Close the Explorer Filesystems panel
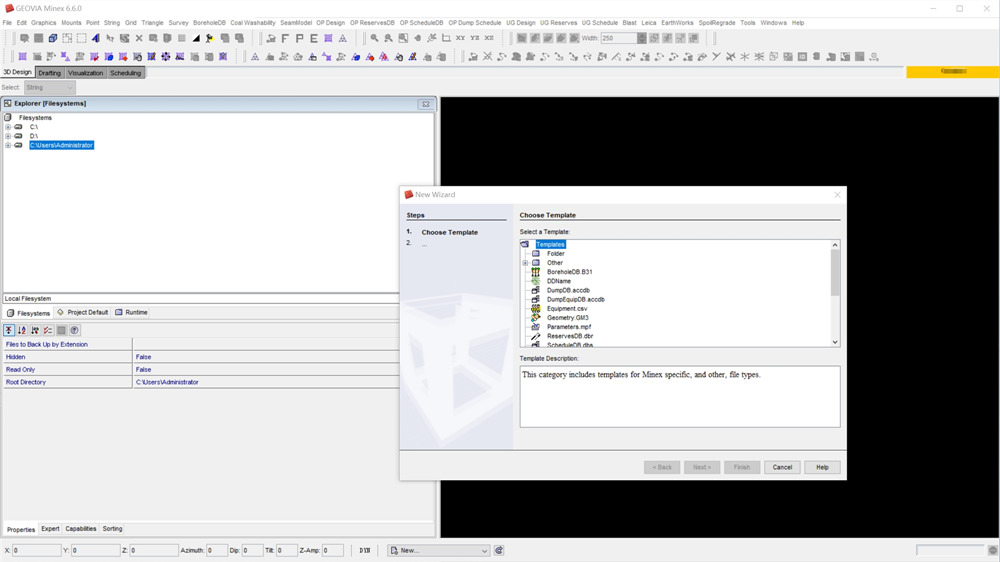This screenshot has width=1000, height=562. (425, 103)
